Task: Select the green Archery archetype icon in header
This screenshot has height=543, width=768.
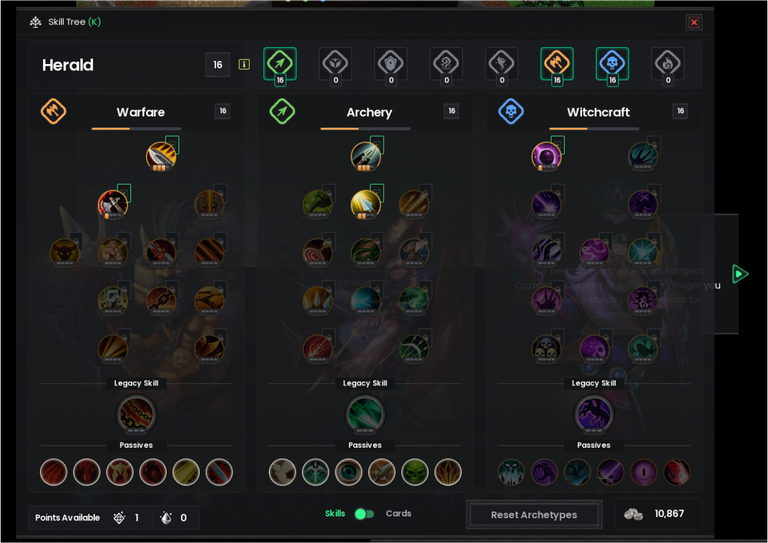Action: 280,63
